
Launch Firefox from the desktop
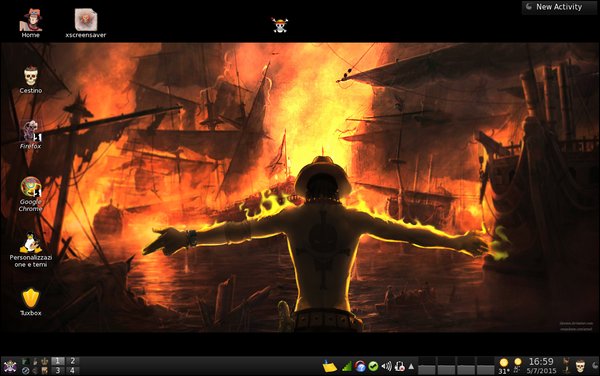tap(31, 135)
